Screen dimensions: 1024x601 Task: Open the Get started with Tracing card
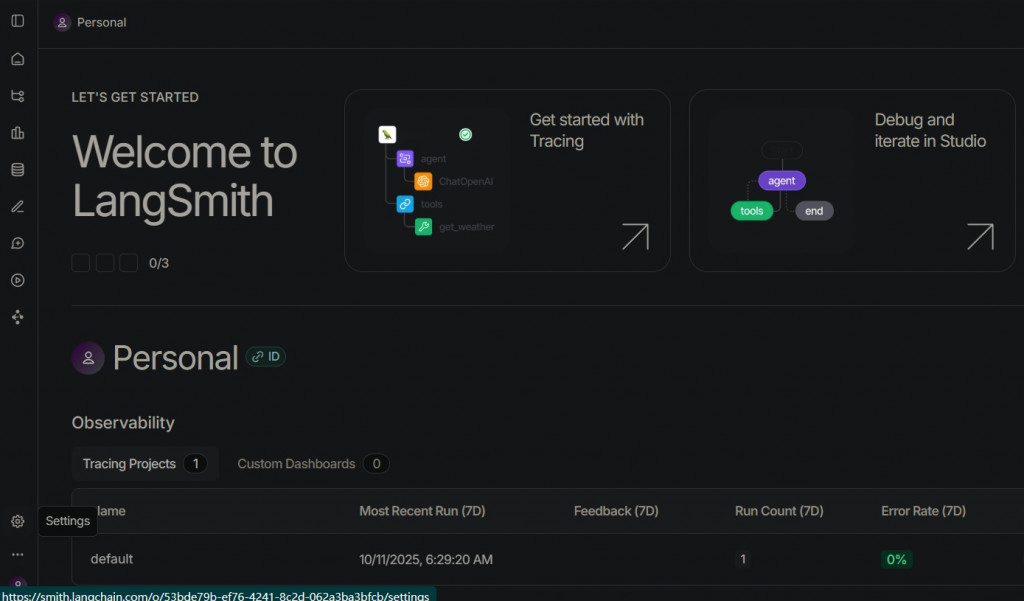(x=507, y=180)
